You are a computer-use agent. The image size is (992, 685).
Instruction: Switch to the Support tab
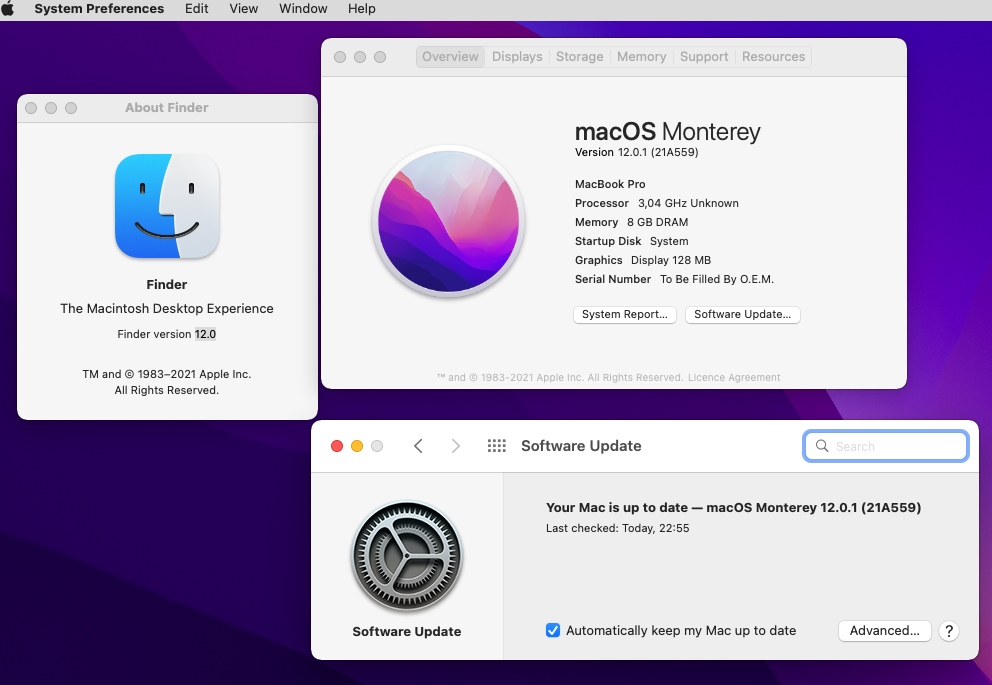click(704, 57)
